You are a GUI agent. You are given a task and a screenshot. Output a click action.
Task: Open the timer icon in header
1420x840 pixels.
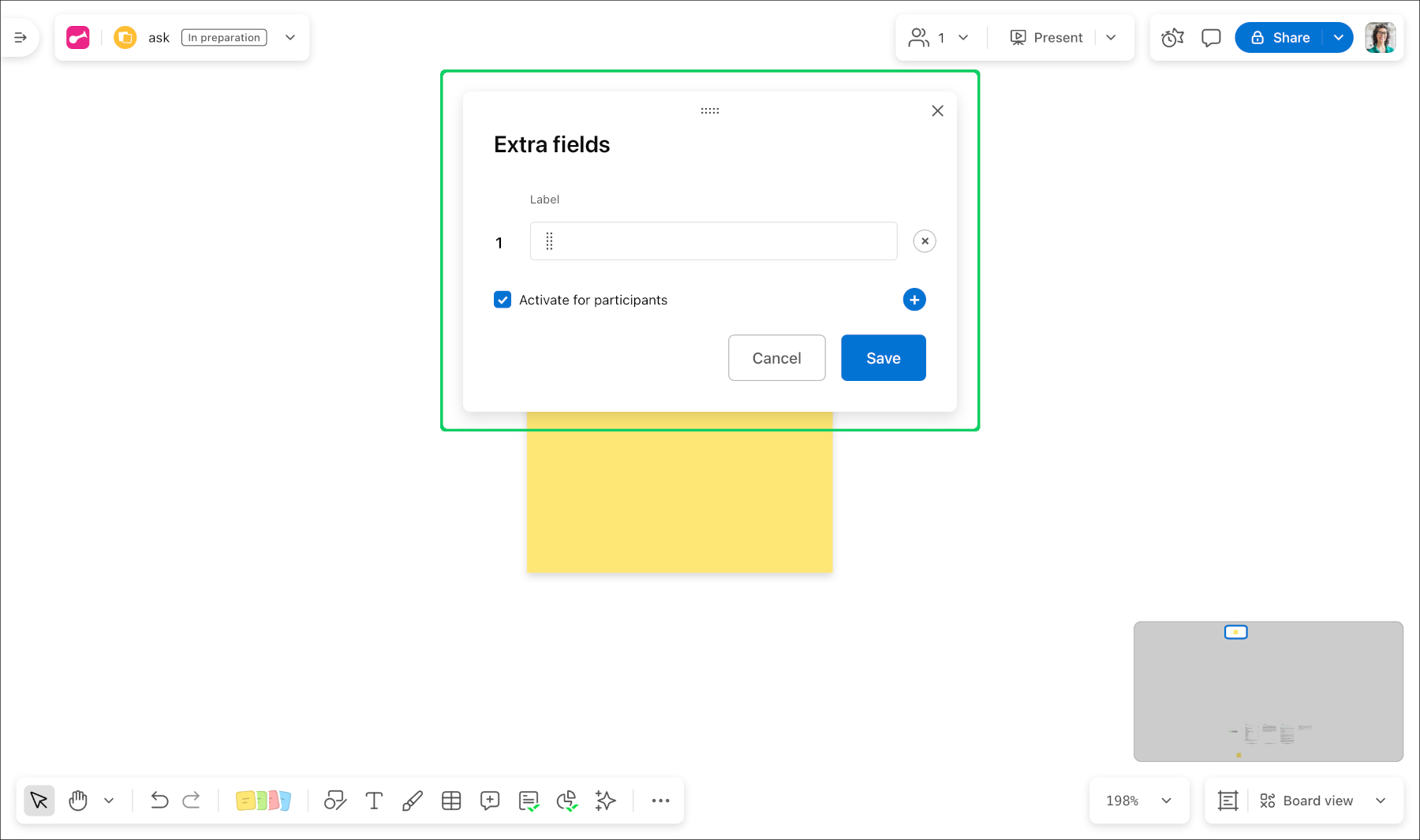(x=1172, y=38)
